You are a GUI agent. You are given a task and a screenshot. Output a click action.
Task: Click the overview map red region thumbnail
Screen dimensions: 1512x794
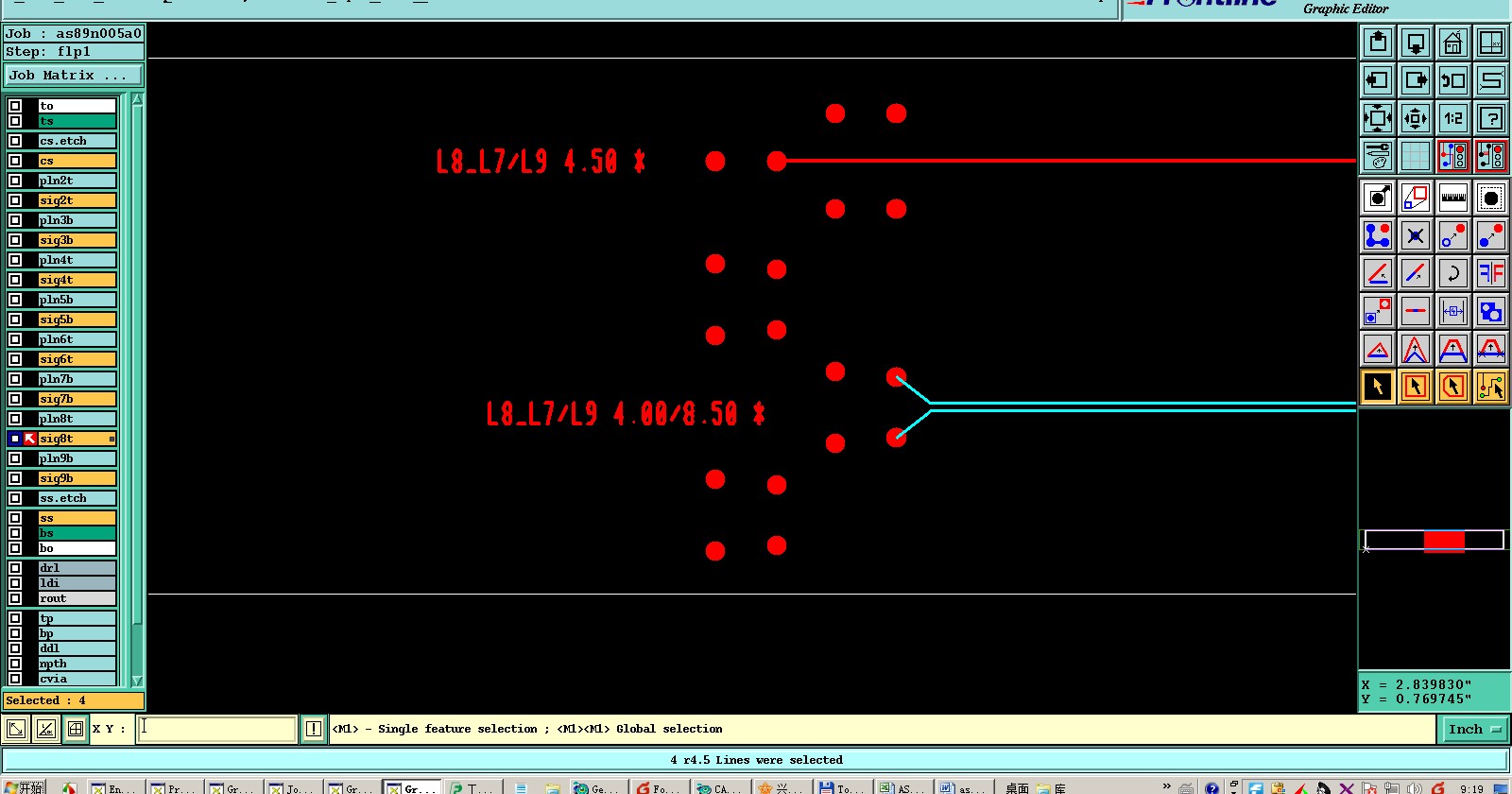1444,541
